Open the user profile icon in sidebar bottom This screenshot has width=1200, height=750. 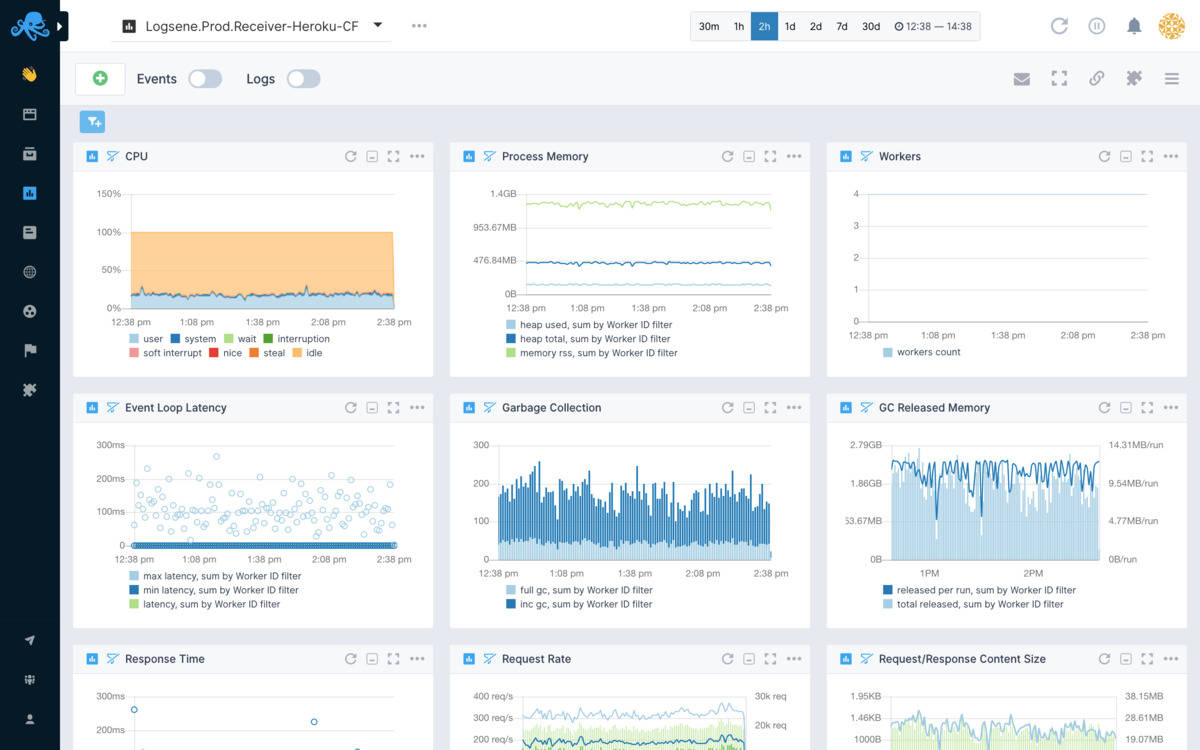coord(30,718)
